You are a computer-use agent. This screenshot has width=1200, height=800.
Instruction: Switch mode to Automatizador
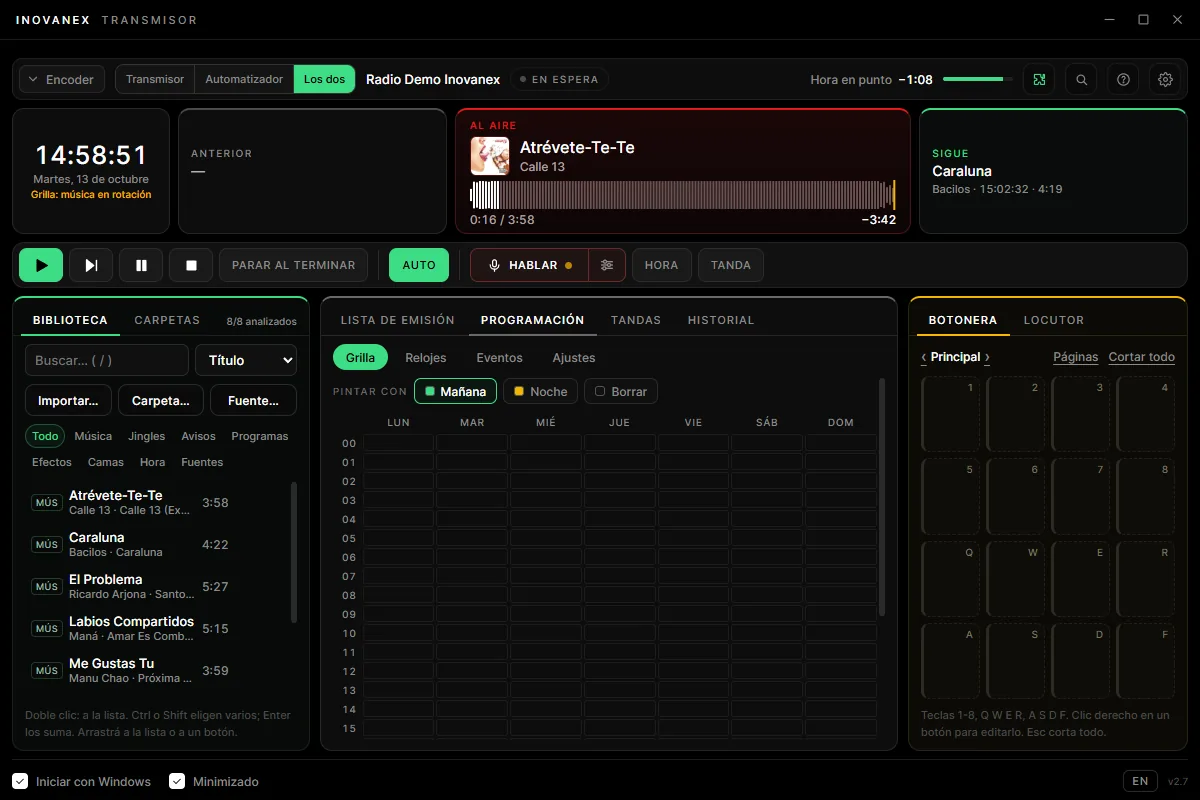pos(244,79)
